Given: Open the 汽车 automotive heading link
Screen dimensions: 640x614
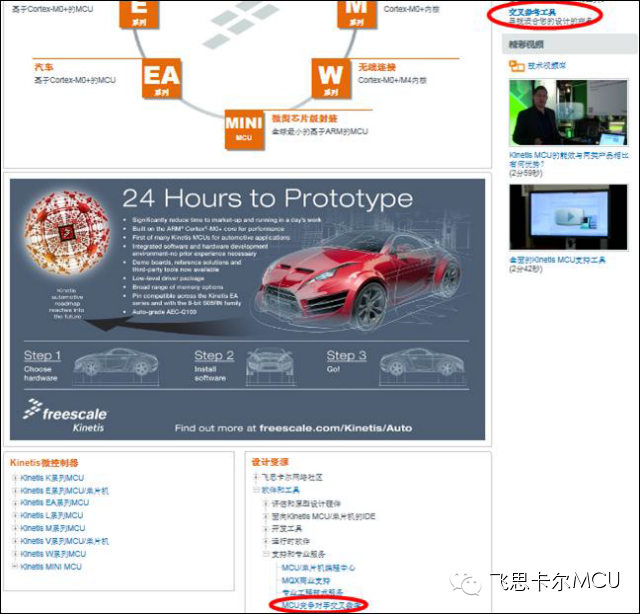Looking at the screenshot, I should 44,67.
